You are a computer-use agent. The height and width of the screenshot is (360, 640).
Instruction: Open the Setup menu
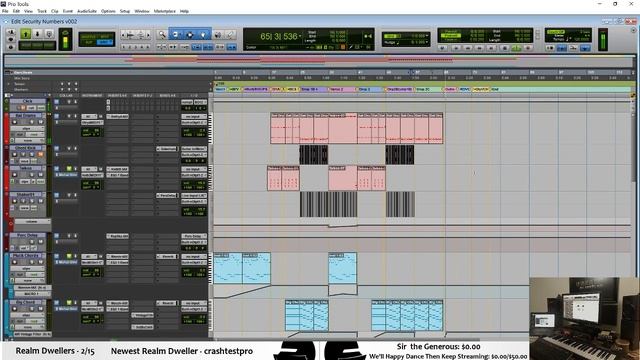click(125, 11)
